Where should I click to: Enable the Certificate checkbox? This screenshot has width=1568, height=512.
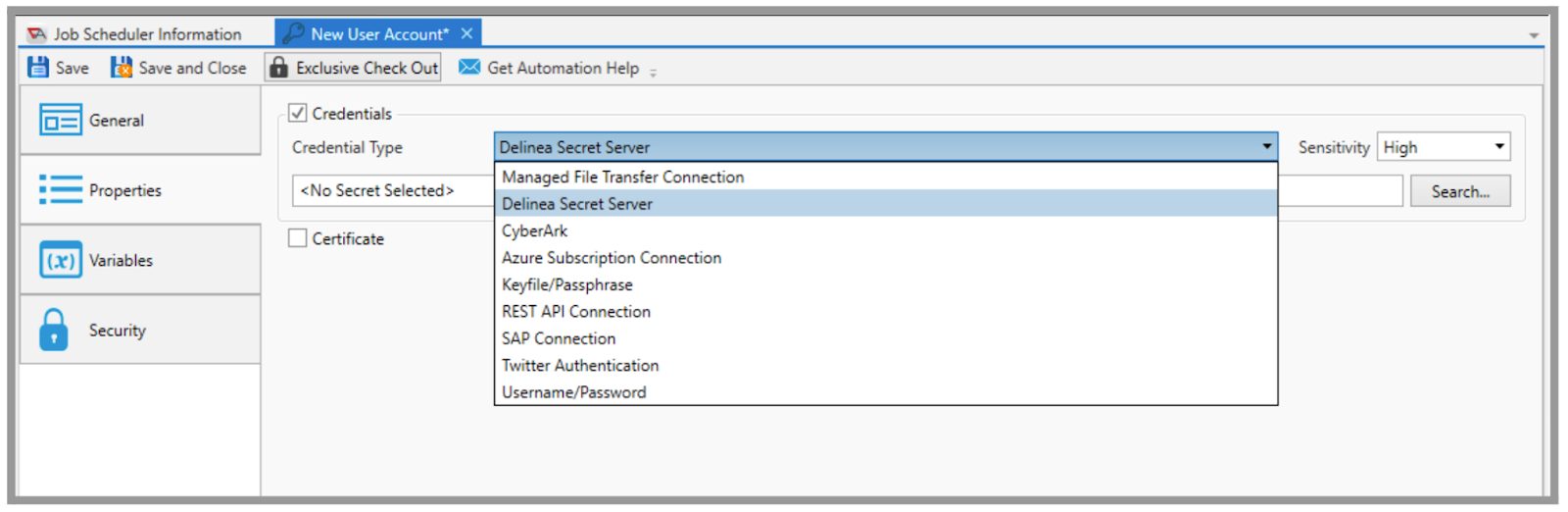(x=298, y=238)
